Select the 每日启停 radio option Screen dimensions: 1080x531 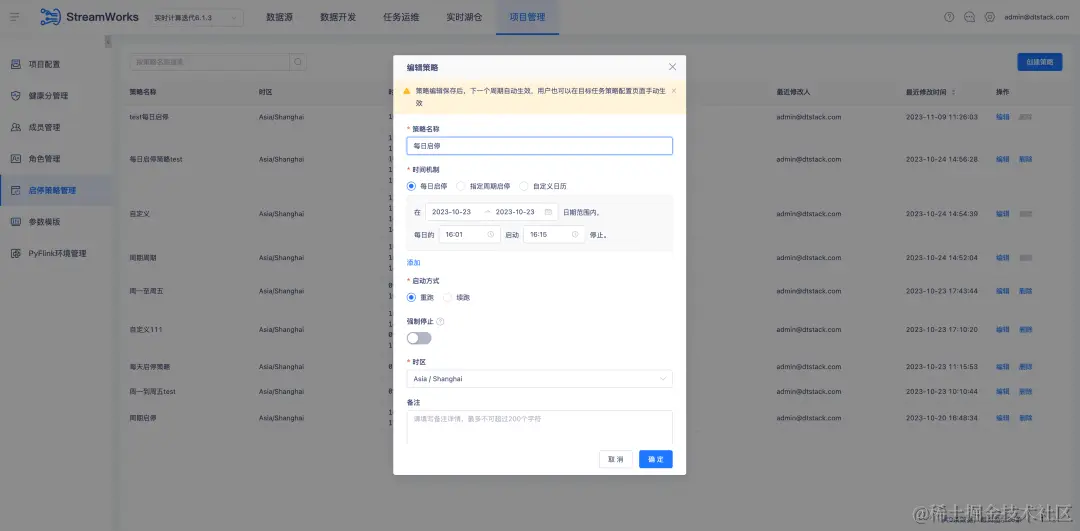coord(411,186)
